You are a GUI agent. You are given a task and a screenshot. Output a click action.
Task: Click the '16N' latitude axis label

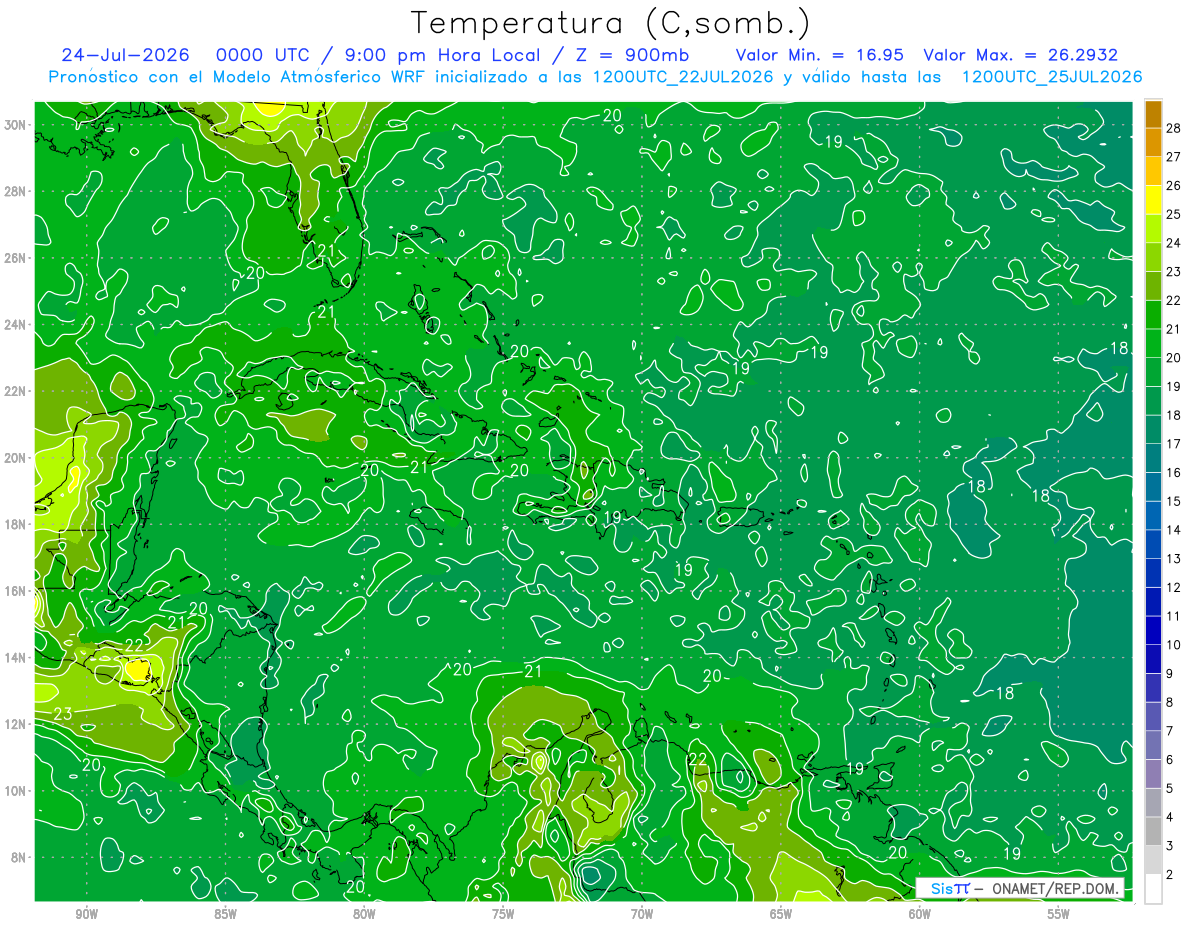(x=17, y=591)
